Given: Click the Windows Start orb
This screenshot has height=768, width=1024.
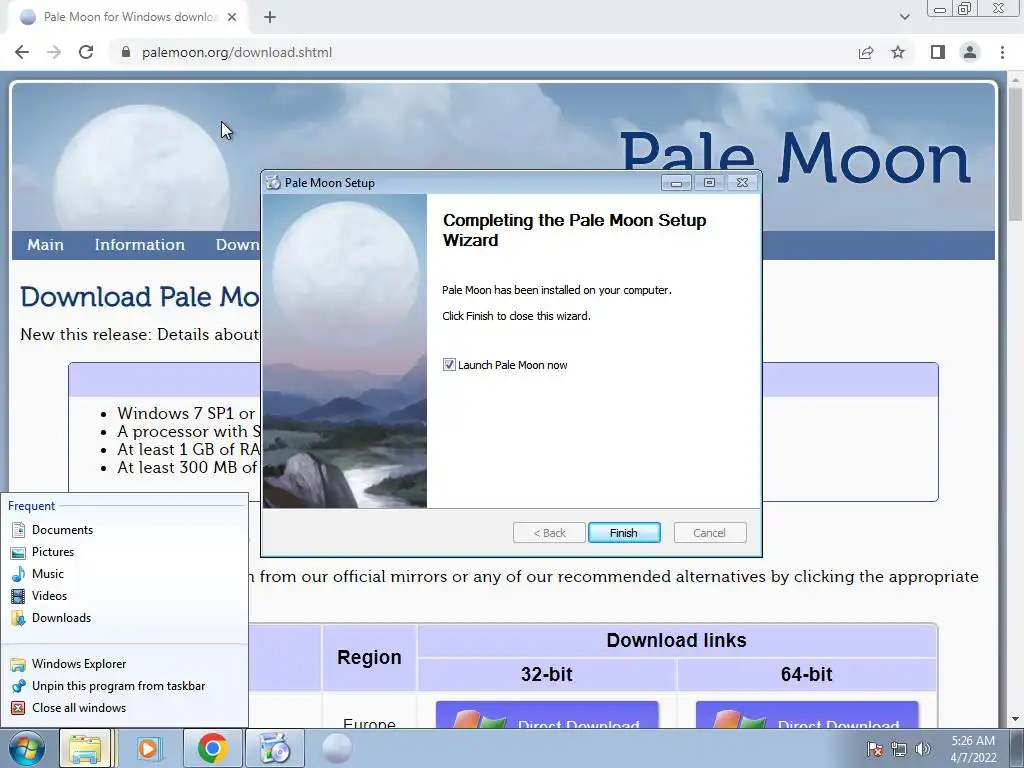Looking at the screenshot, I should pyautogui.click(x=26, y=748).
